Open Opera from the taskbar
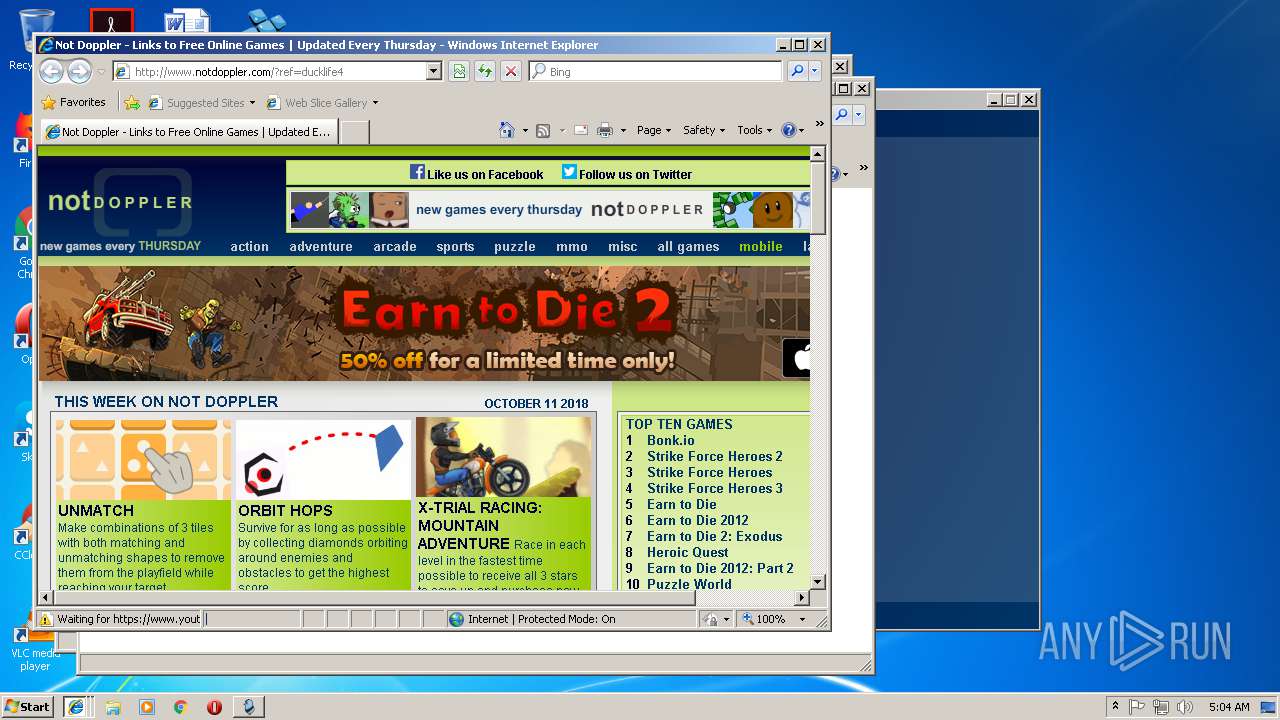The width and height of the screenshot is (1280, 720). pos(214,706)
